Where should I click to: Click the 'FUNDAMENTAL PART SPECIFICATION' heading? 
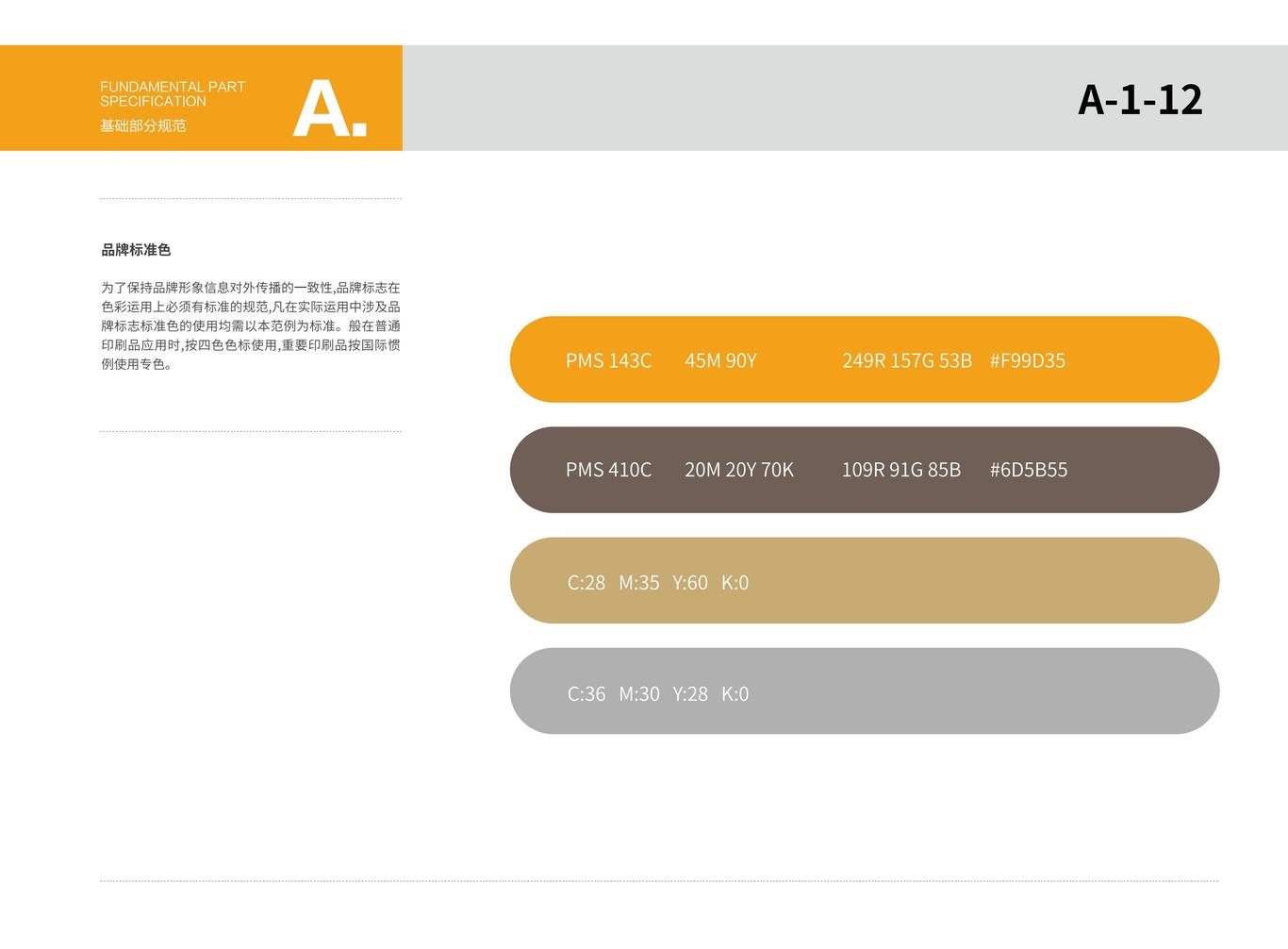tap(173, 94)
